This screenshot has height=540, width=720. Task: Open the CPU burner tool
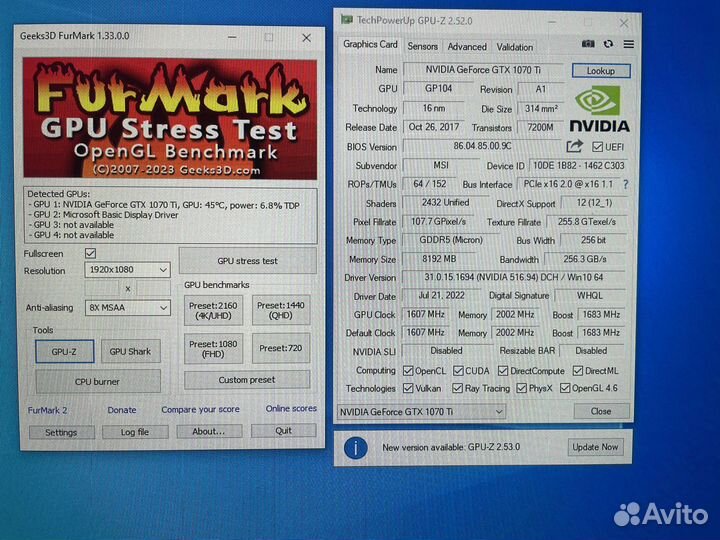point(98,382)
